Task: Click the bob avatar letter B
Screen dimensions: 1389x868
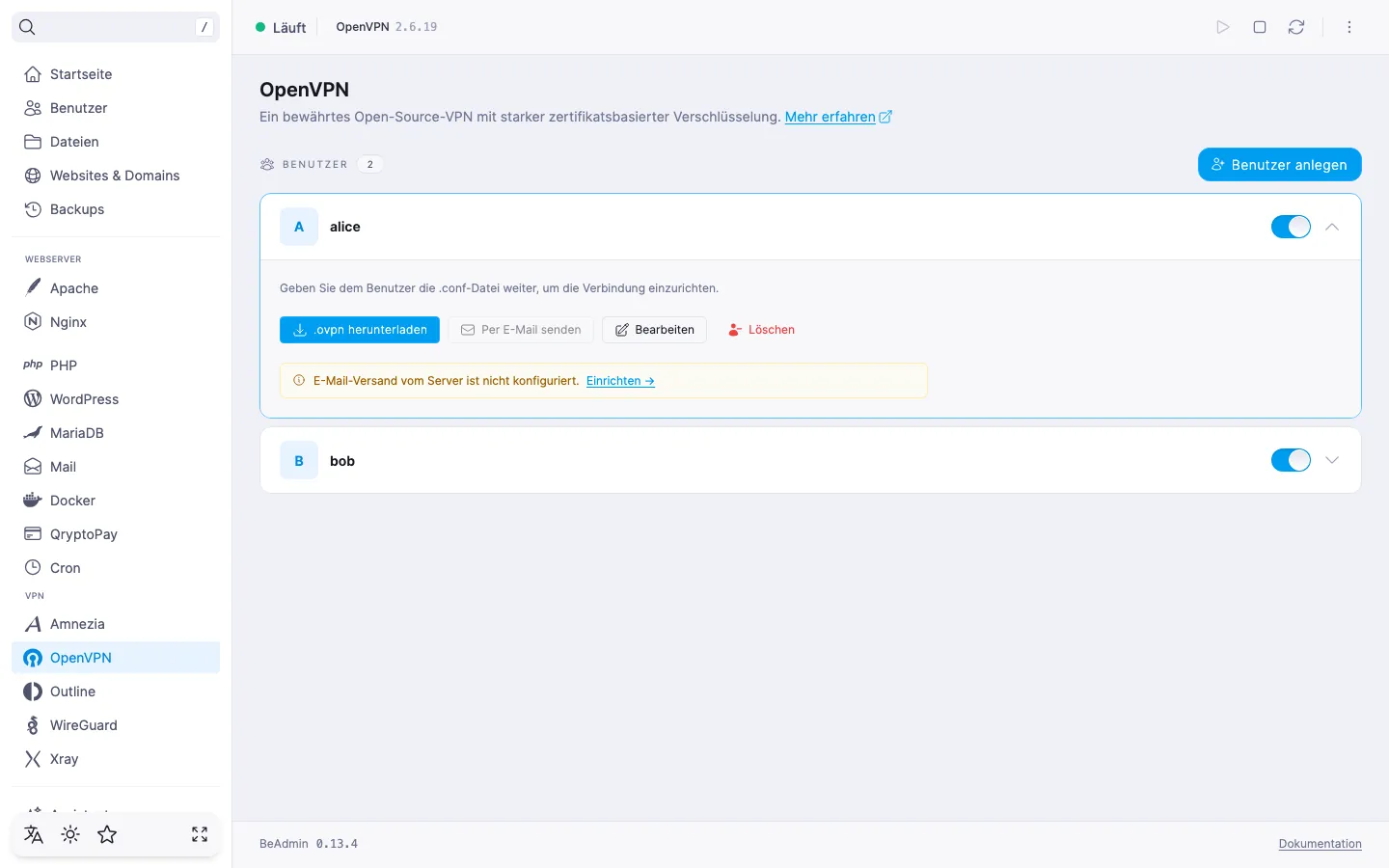Action: point(299,461)
